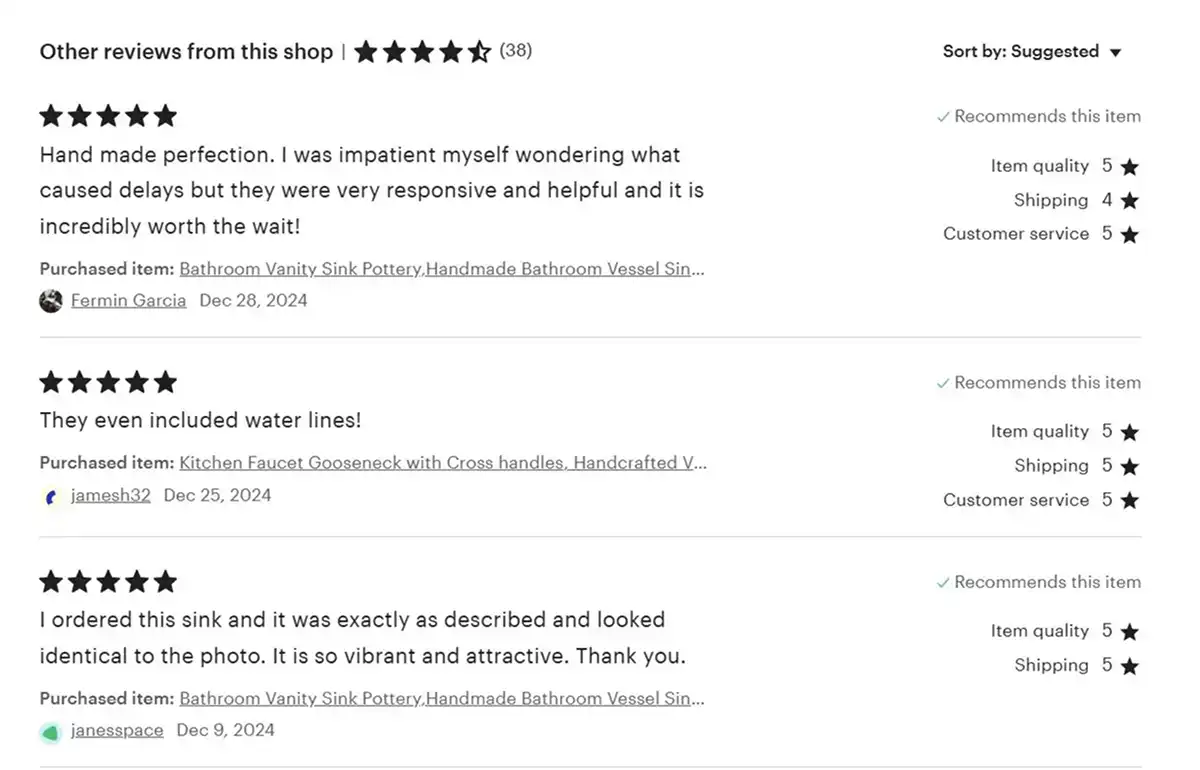This screenshot has width=1200, height=770.
Task: Open the Sort by Suggested dropdown
Action: tap(1032, 51)
